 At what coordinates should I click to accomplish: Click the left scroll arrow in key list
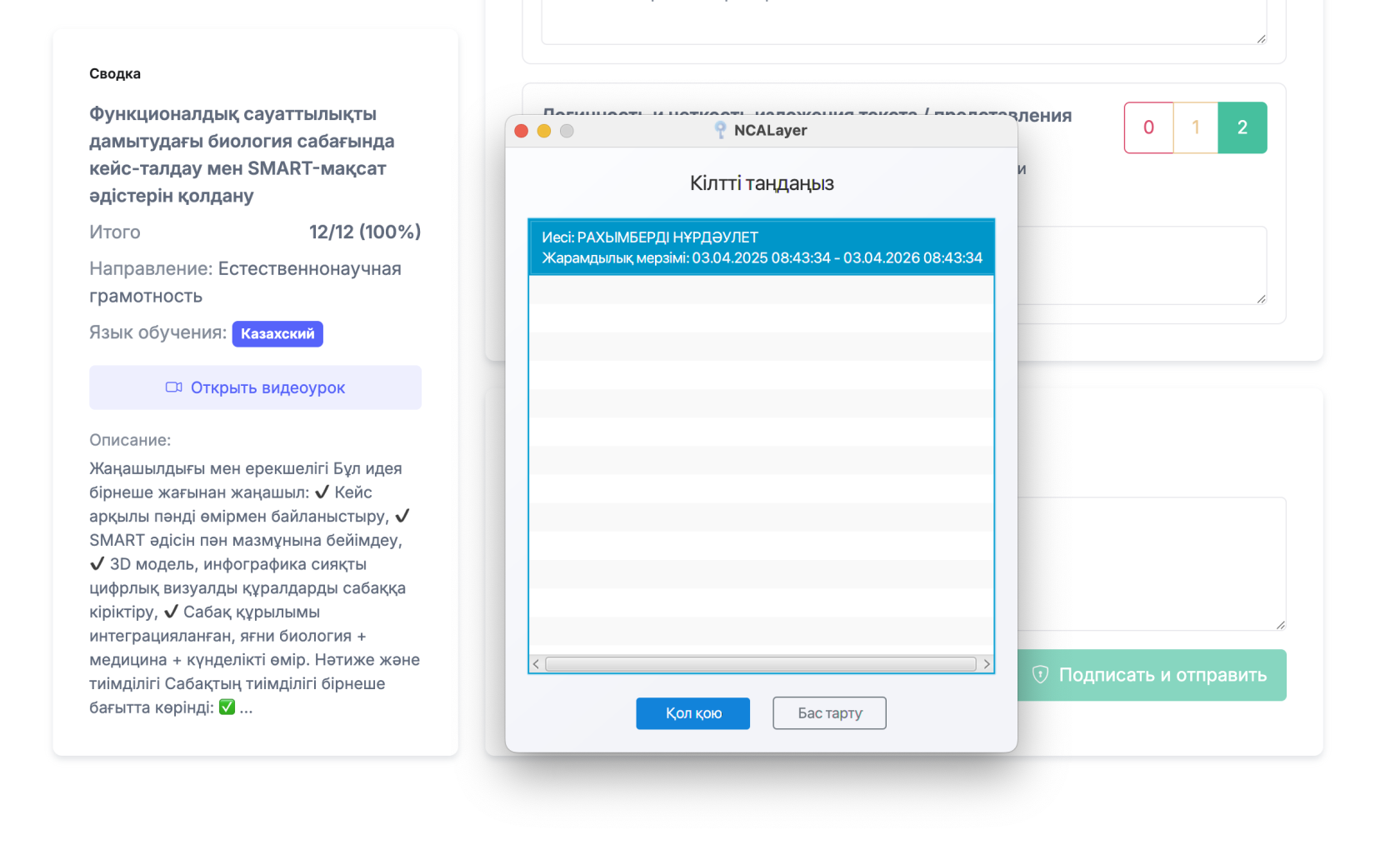(x=536, y=664)
